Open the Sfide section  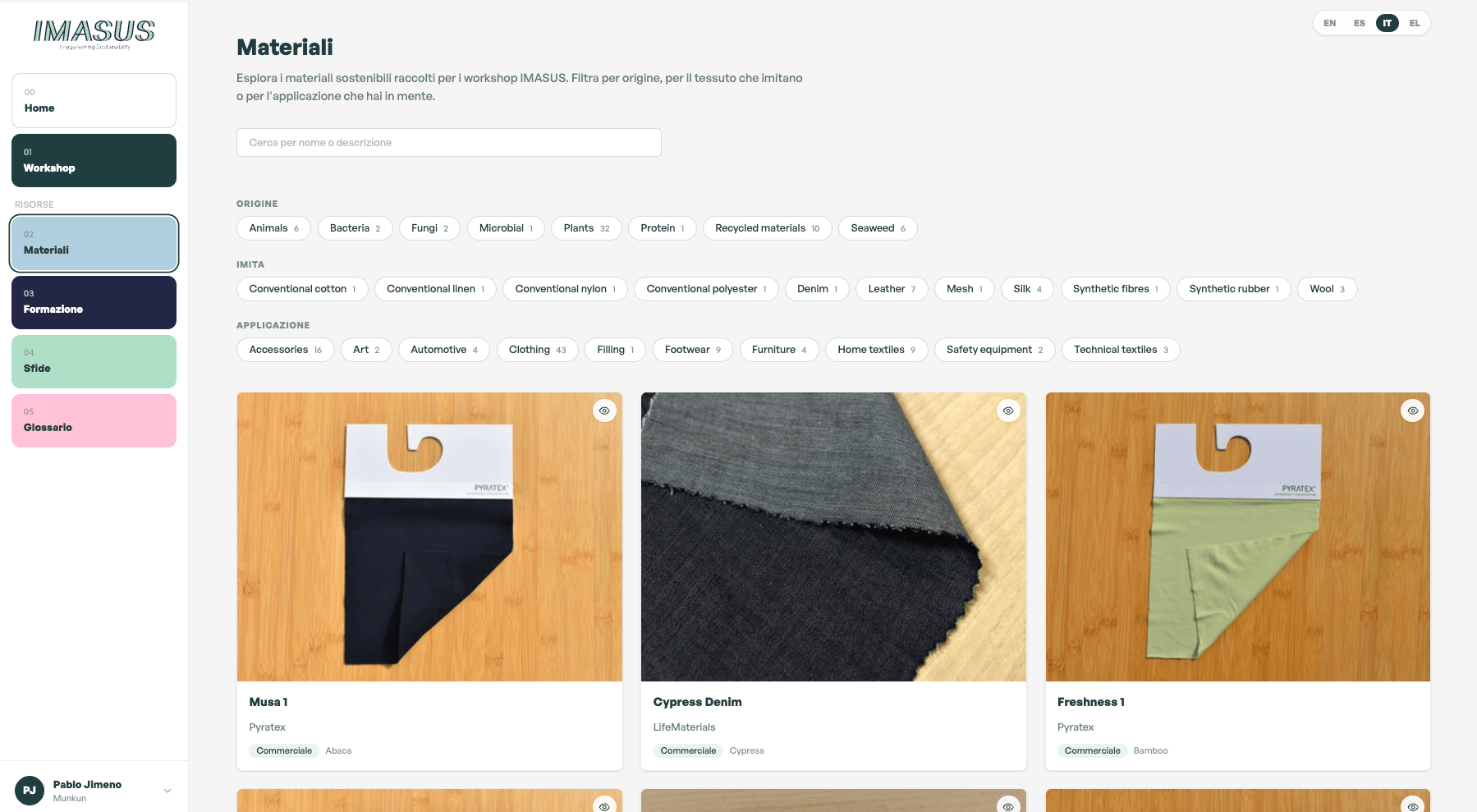pos(94,361)
